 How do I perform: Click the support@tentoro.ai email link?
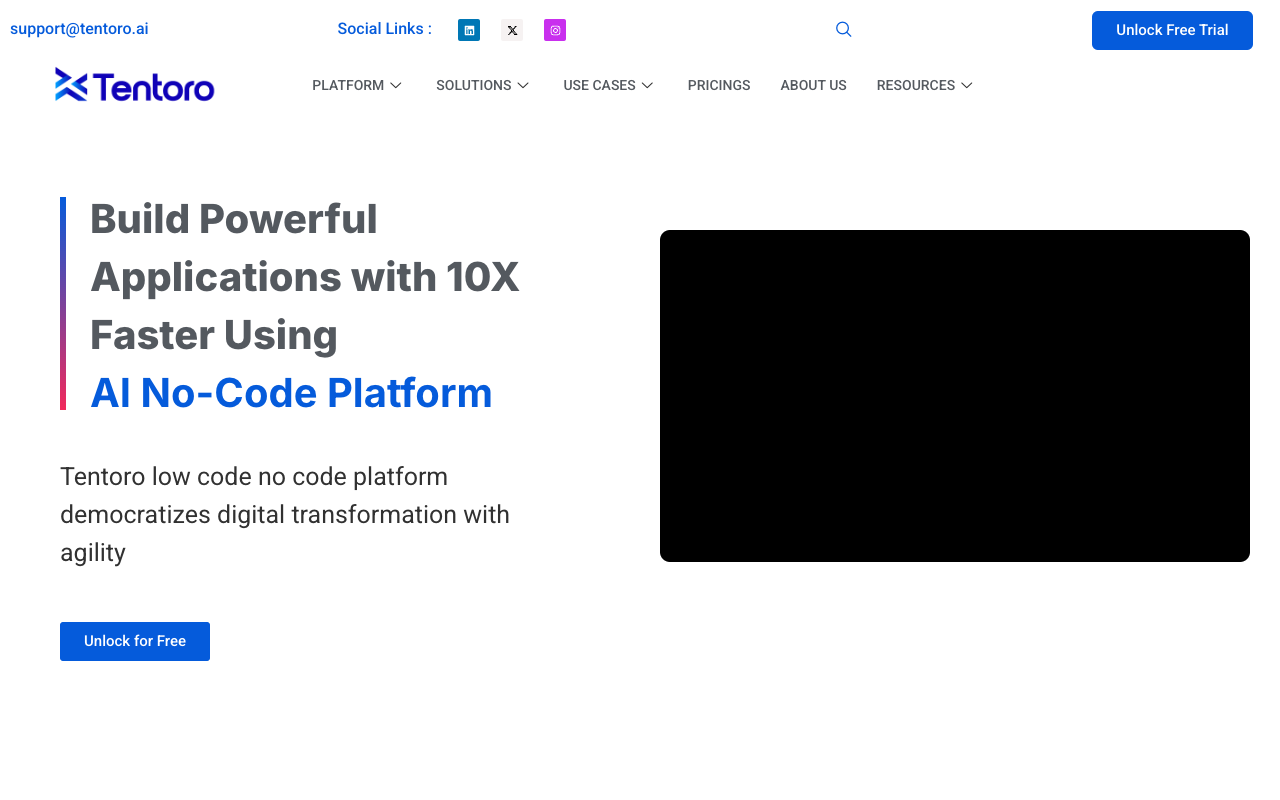[79, 29]
